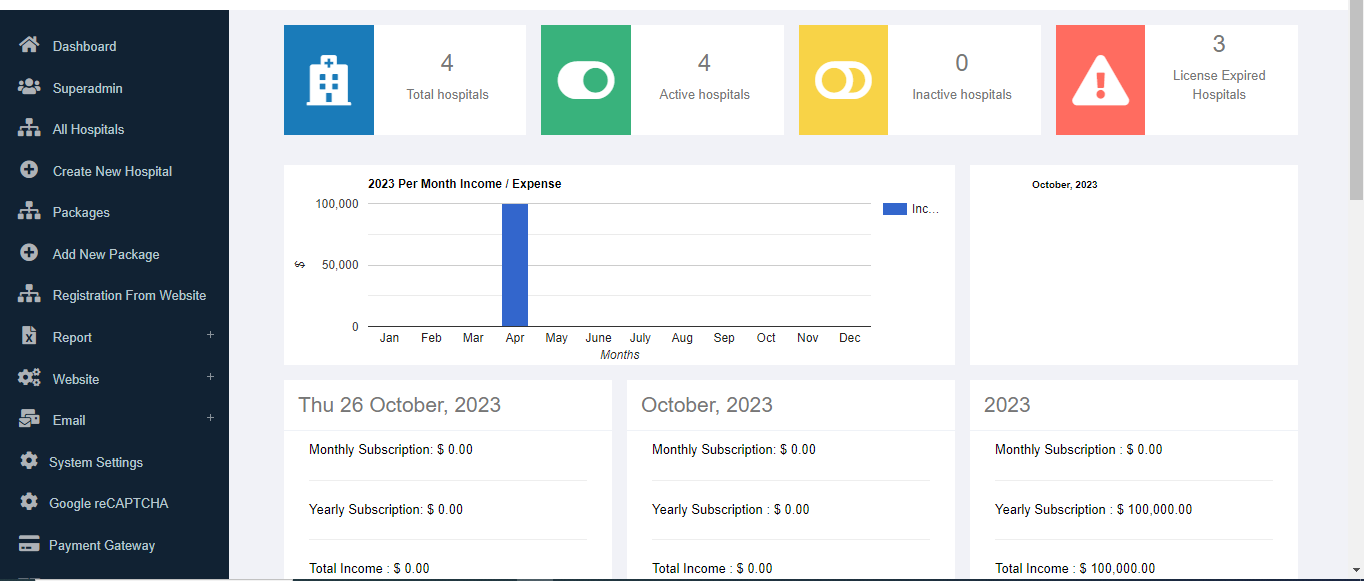Open All Hospitals in sidebar

[x=88, y=129]
